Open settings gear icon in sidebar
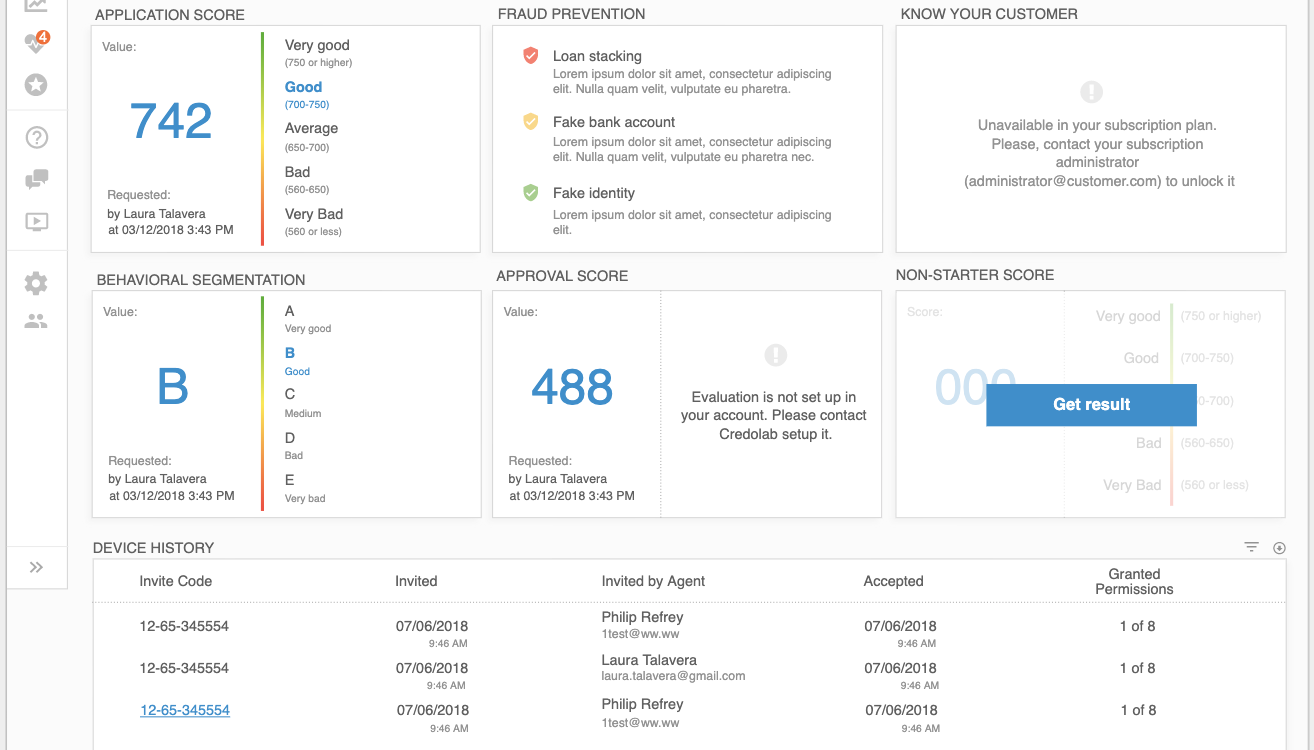The image size is (1314, 750). point(36,284)
